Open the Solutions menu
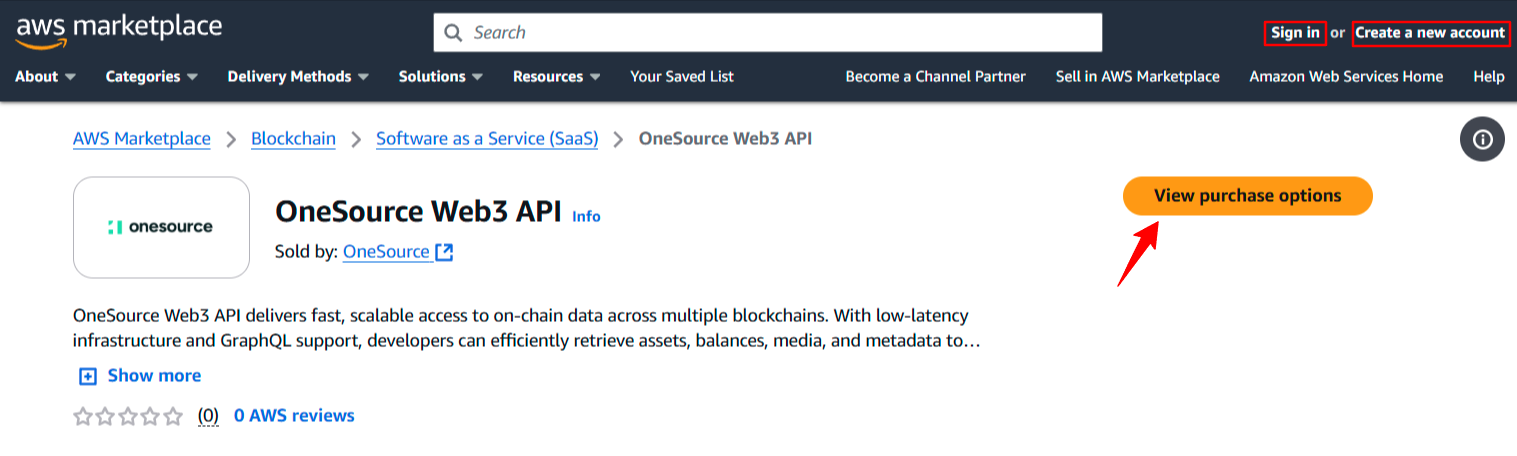This screenshot has height=456, width=1517. [441, 77]
